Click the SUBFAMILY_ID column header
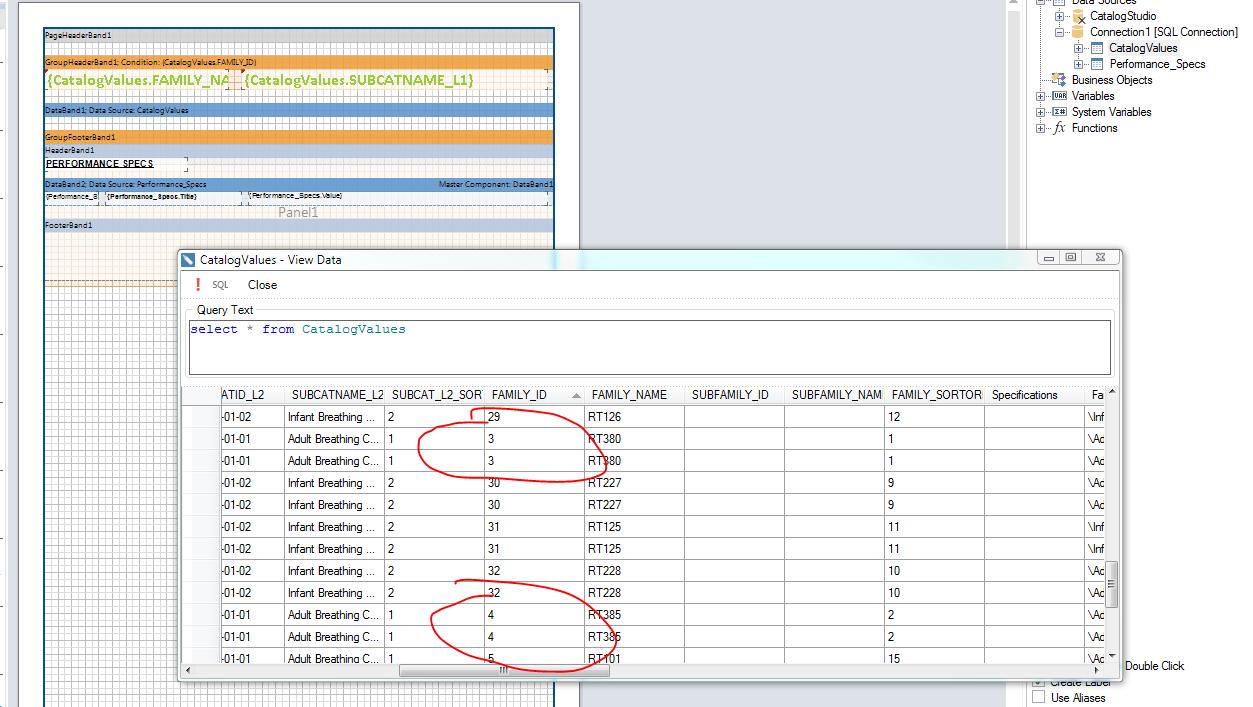Viewport: 1253px width, 707px height. 734,395
